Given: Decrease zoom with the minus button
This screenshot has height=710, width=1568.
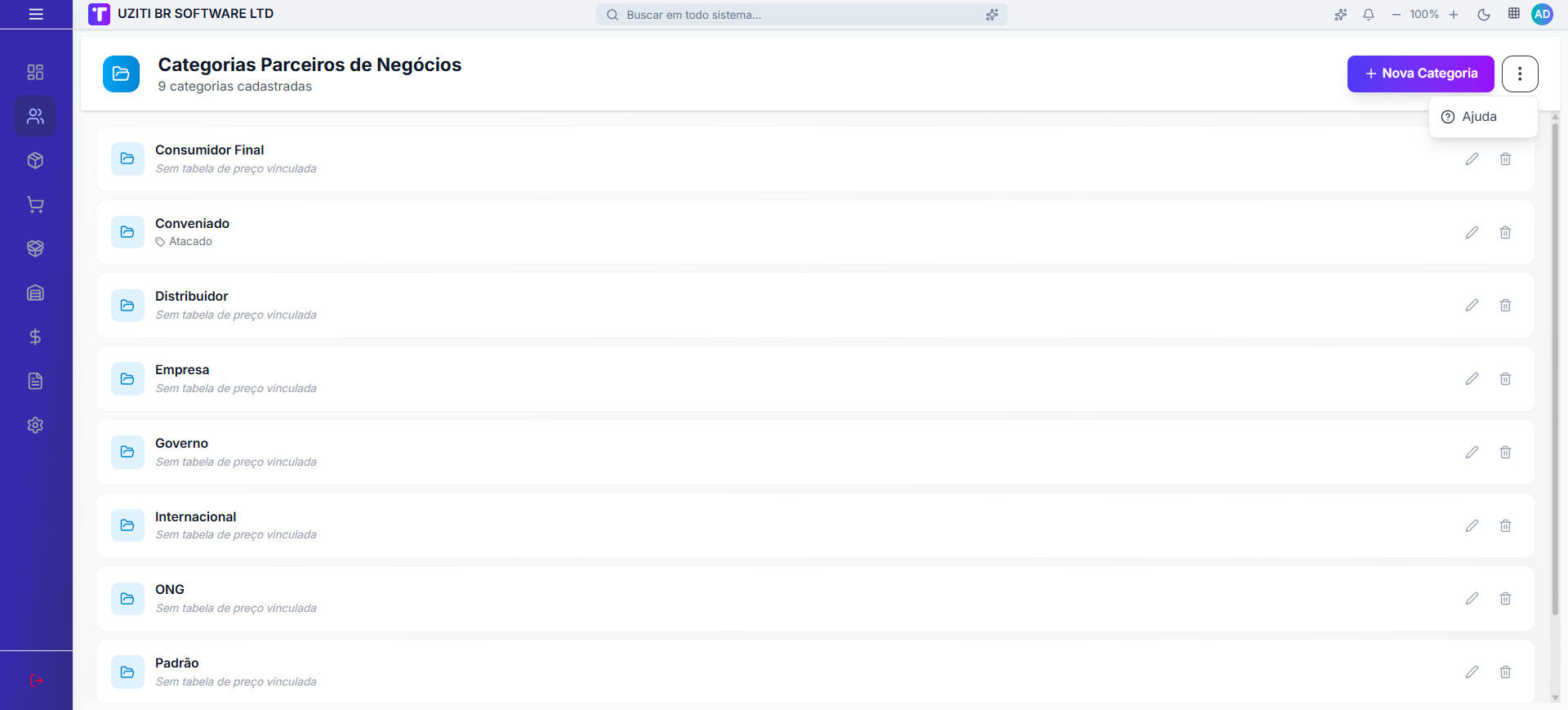Looking at the screenshot, I should pos(1396,15).
